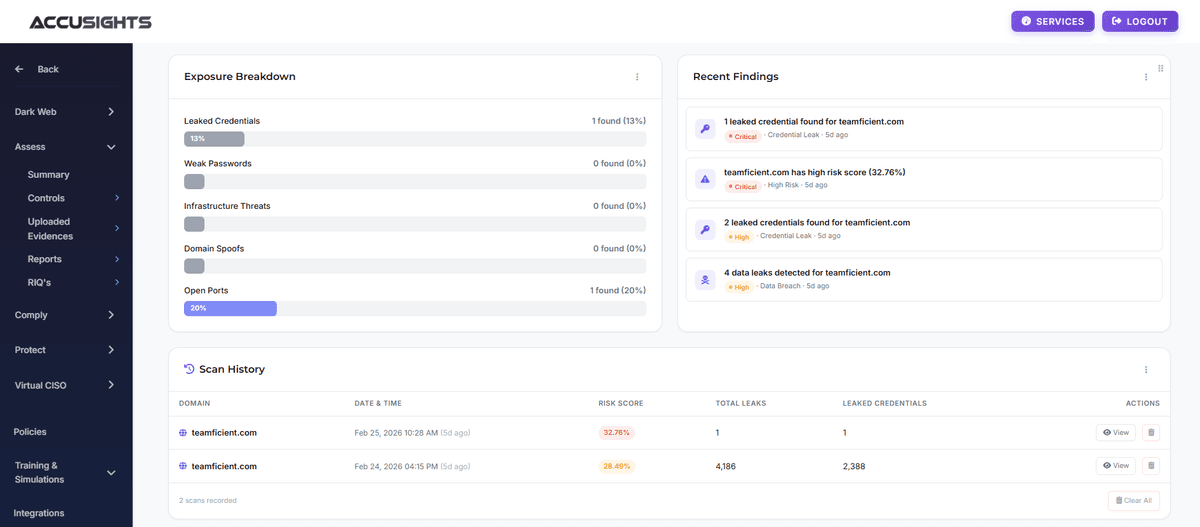Click globe icon beside Feb 25 teamficient.com scan
The height and width of the screenshot is (527, 1200).
[x=183, y=433]
